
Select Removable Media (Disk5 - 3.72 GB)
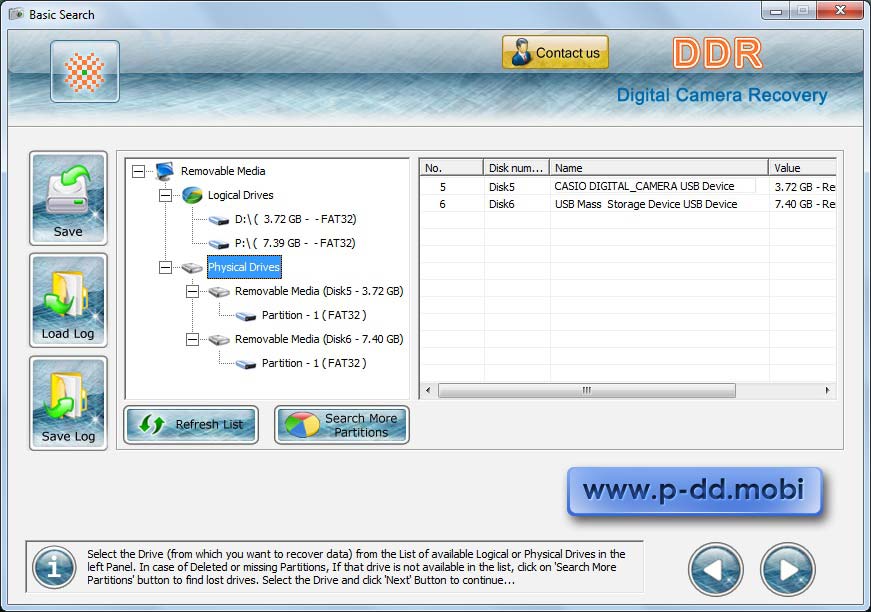coord(319,291)
